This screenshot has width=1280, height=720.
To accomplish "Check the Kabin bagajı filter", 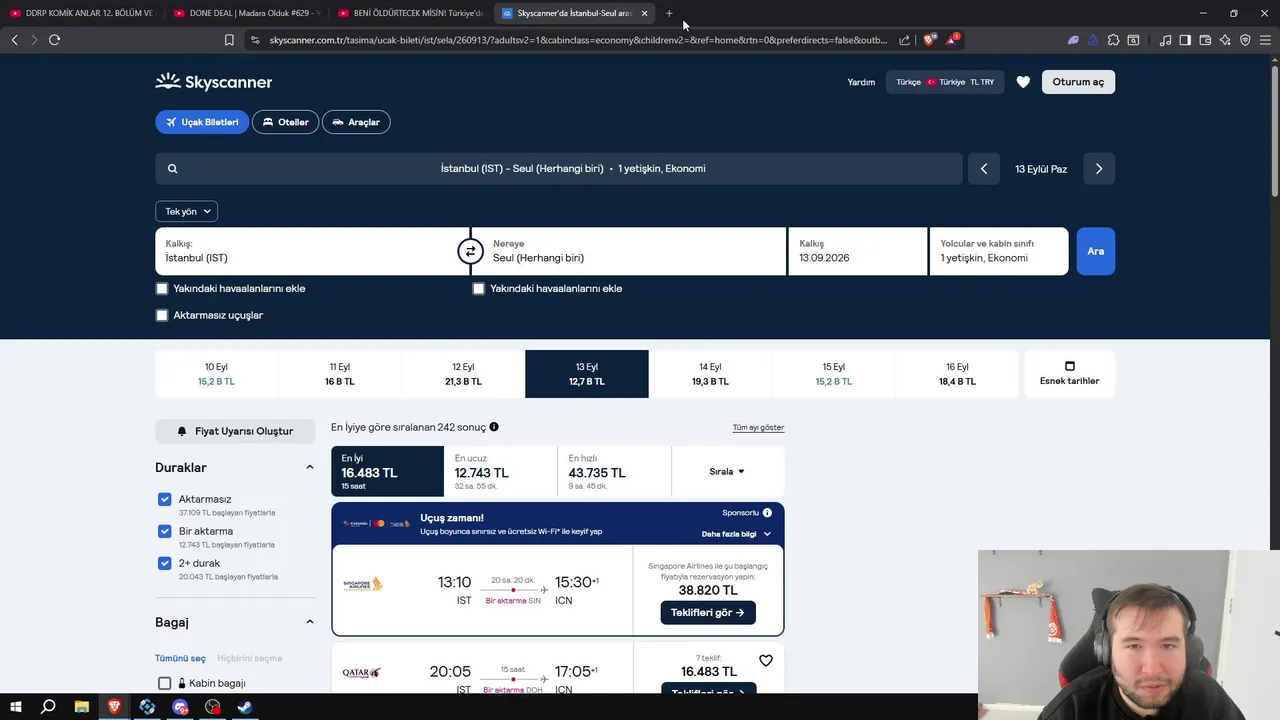I will click(165, 683).
